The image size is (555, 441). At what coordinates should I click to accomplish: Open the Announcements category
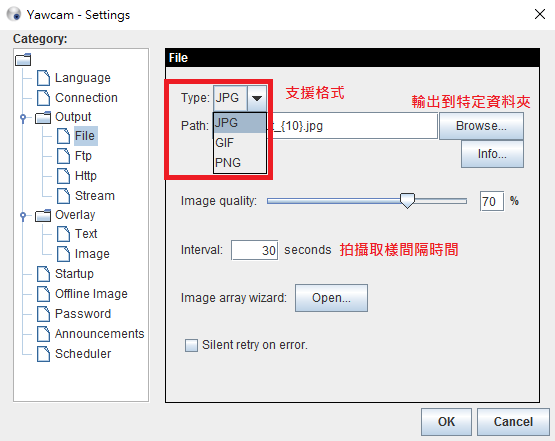pyautogui.click(x=99, y=334)
